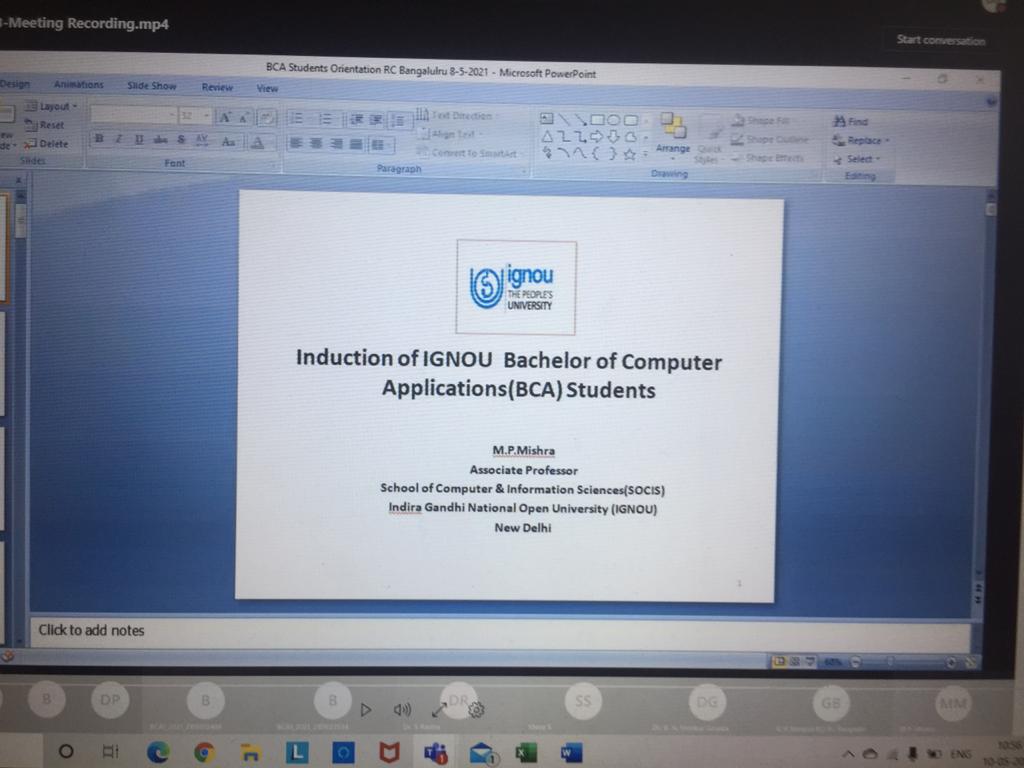Open the Text Direction dropdown
The width and height of the screenshot is (1024, 768).
(456, 115)
